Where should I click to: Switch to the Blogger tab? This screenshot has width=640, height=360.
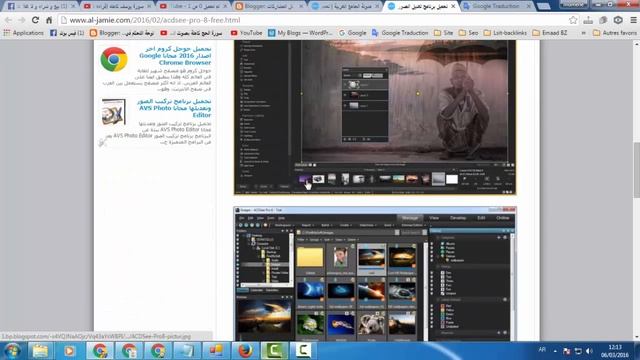[x=269, y=6]
